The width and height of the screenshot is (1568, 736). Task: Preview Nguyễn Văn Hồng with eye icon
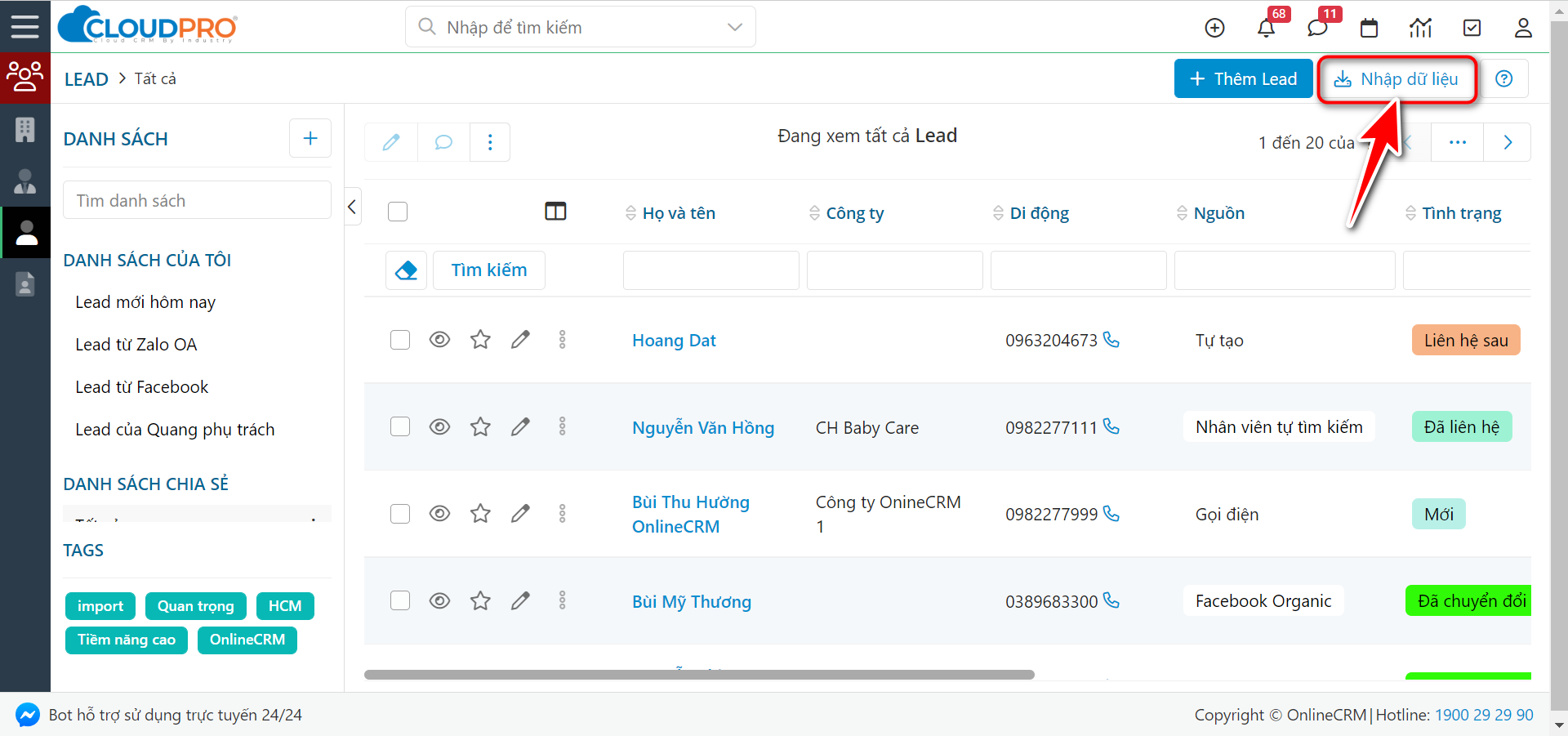pos(439,426)
